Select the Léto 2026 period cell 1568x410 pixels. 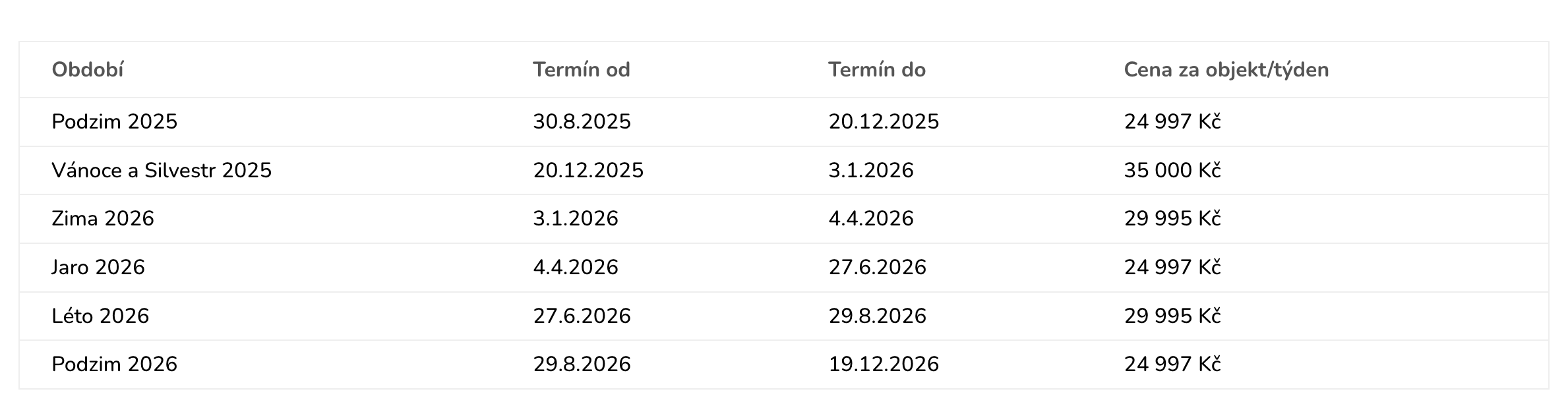100,316
